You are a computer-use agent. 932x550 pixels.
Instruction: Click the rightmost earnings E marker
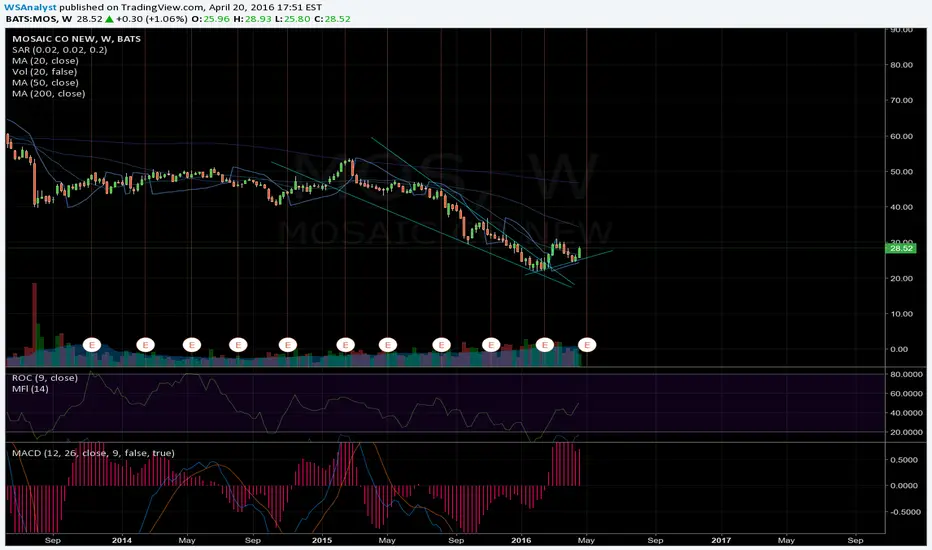587,345
